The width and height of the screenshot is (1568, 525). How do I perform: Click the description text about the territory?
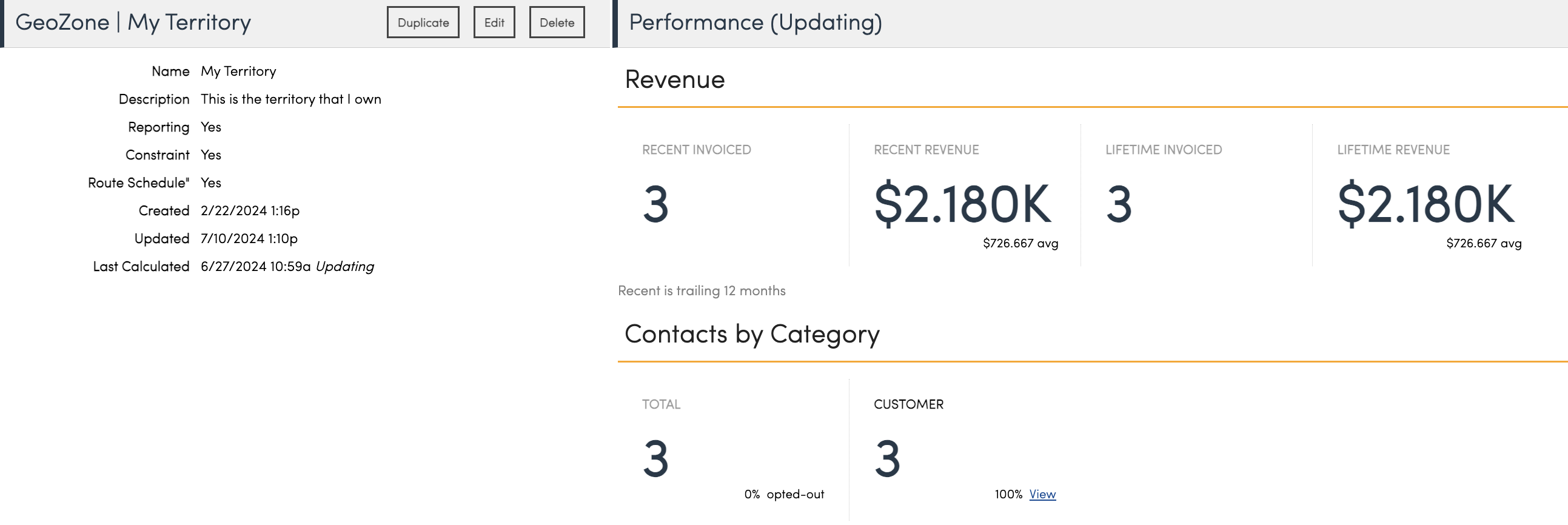tap(291, 99)
